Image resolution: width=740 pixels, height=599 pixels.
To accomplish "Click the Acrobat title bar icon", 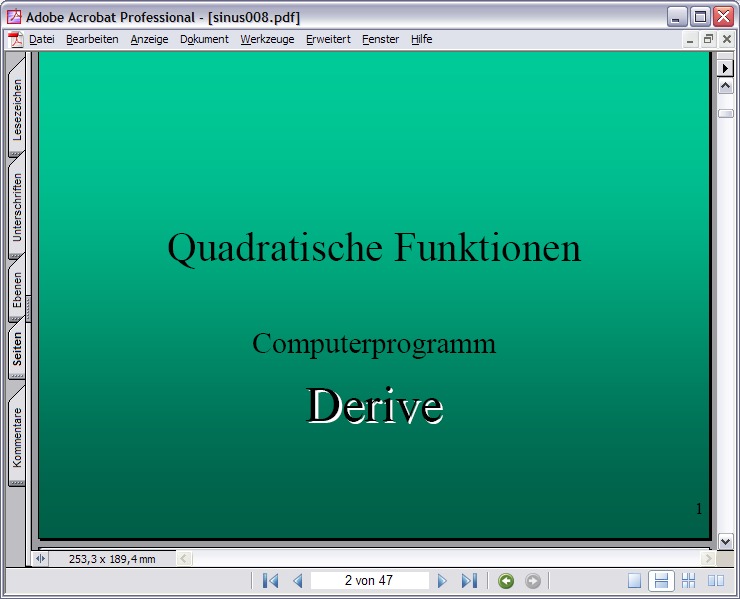I will coord(14,17).
